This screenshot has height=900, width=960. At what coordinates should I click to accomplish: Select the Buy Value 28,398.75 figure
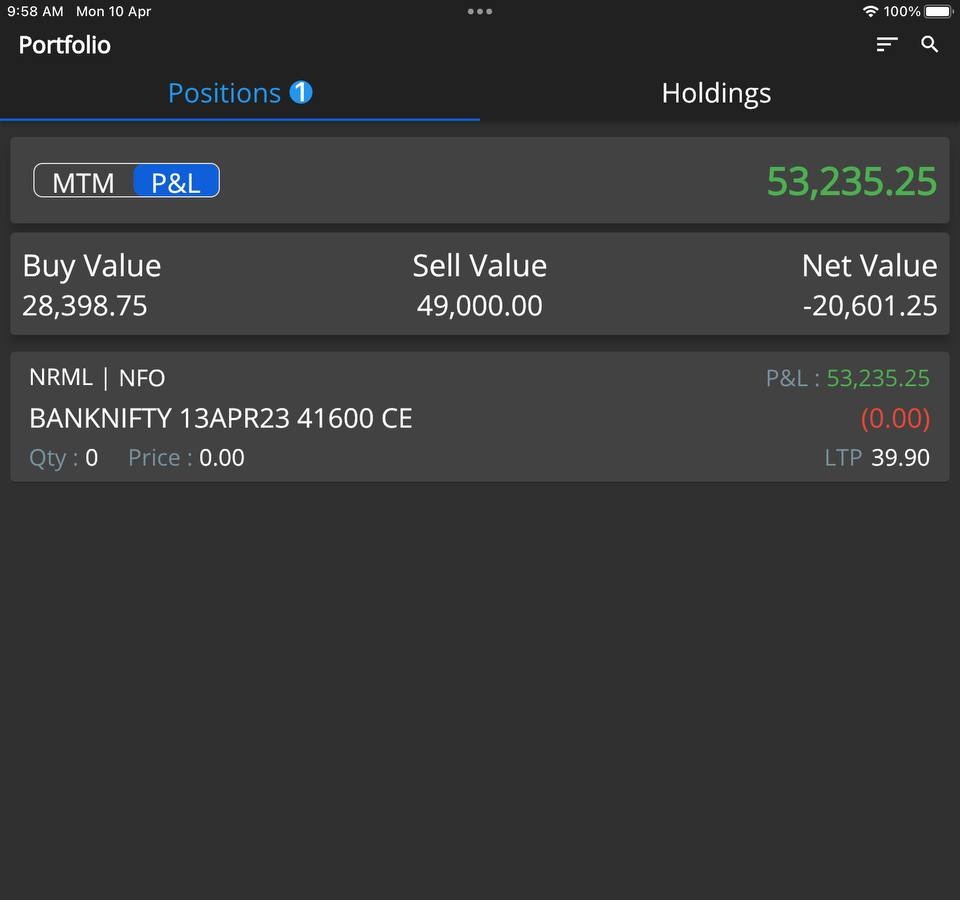coord(84,306)
